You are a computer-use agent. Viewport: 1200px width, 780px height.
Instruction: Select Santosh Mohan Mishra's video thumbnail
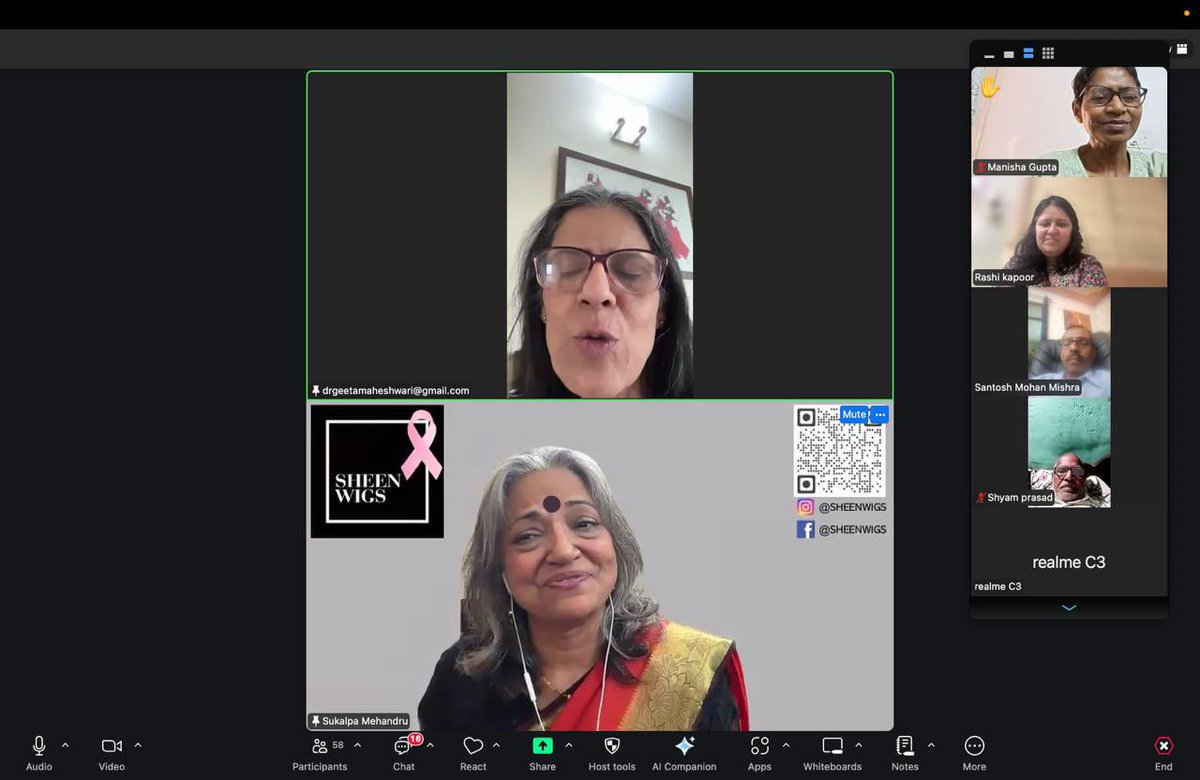[1069, 342]
